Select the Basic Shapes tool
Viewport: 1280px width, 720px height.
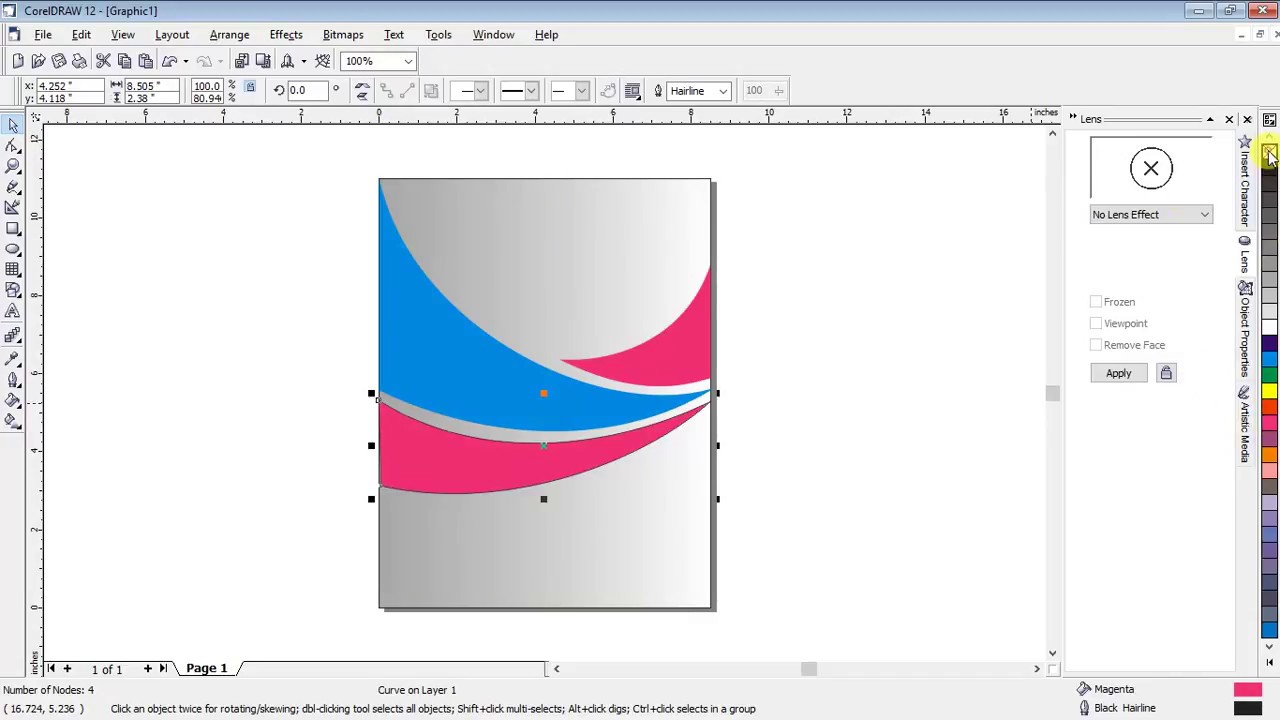coord(13,290)
